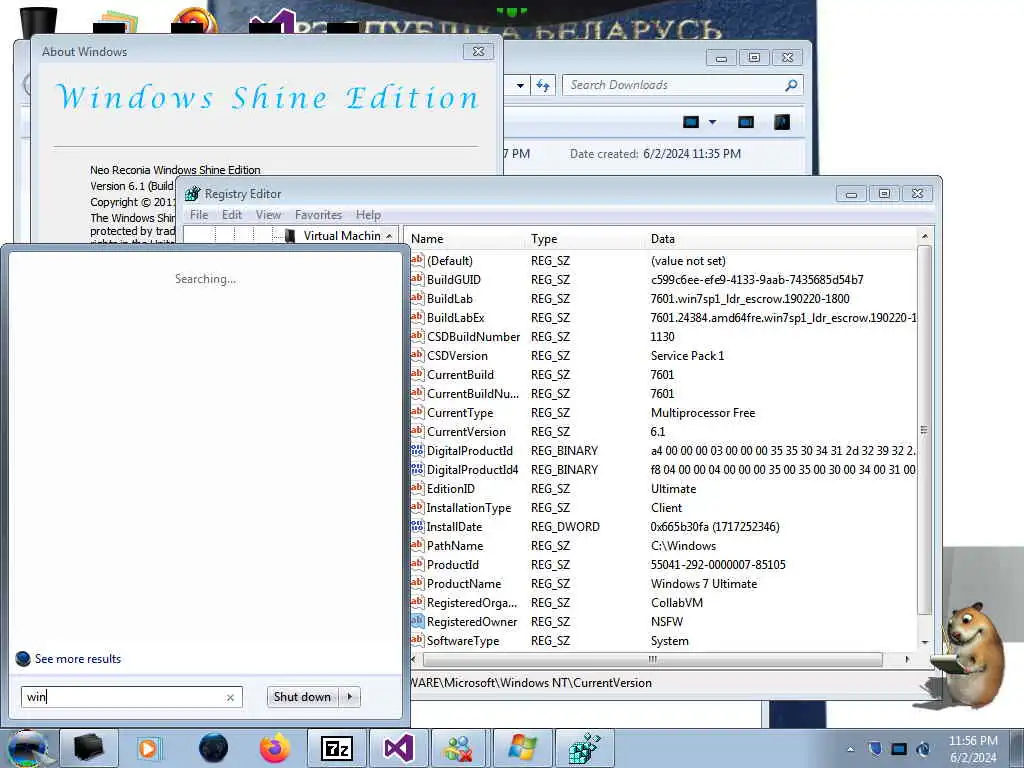
Task: Select the InstallationType value name
Action: 469,507
